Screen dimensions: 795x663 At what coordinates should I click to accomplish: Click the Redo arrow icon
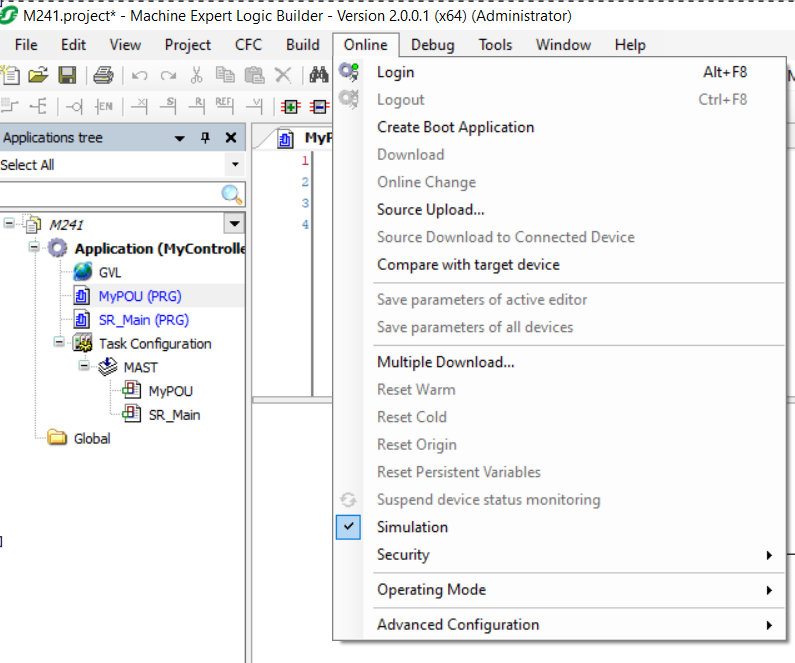pyautogui.click(x=168, y=76)
